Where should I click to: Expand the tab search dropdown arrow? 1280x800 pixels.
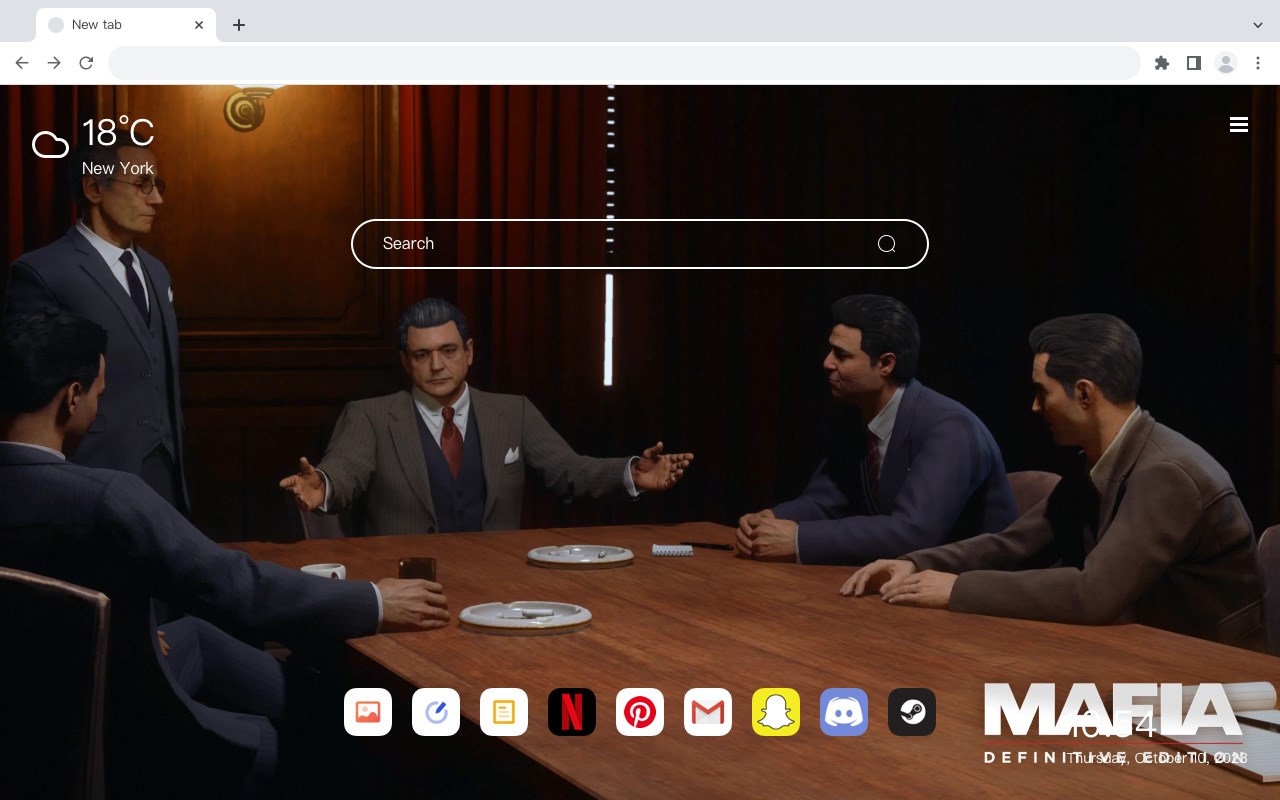click(1257, 25)
